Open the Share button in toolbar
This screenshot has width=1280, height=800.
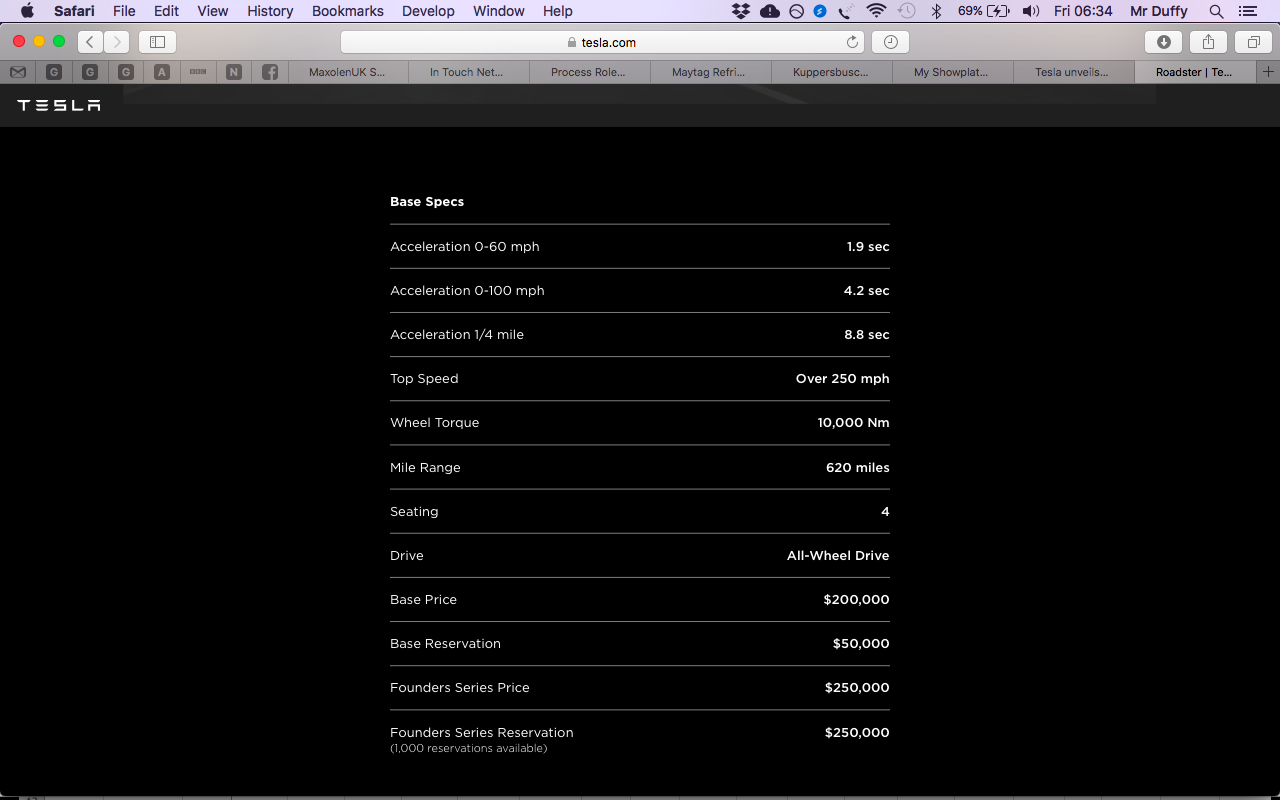[1208, 42]
